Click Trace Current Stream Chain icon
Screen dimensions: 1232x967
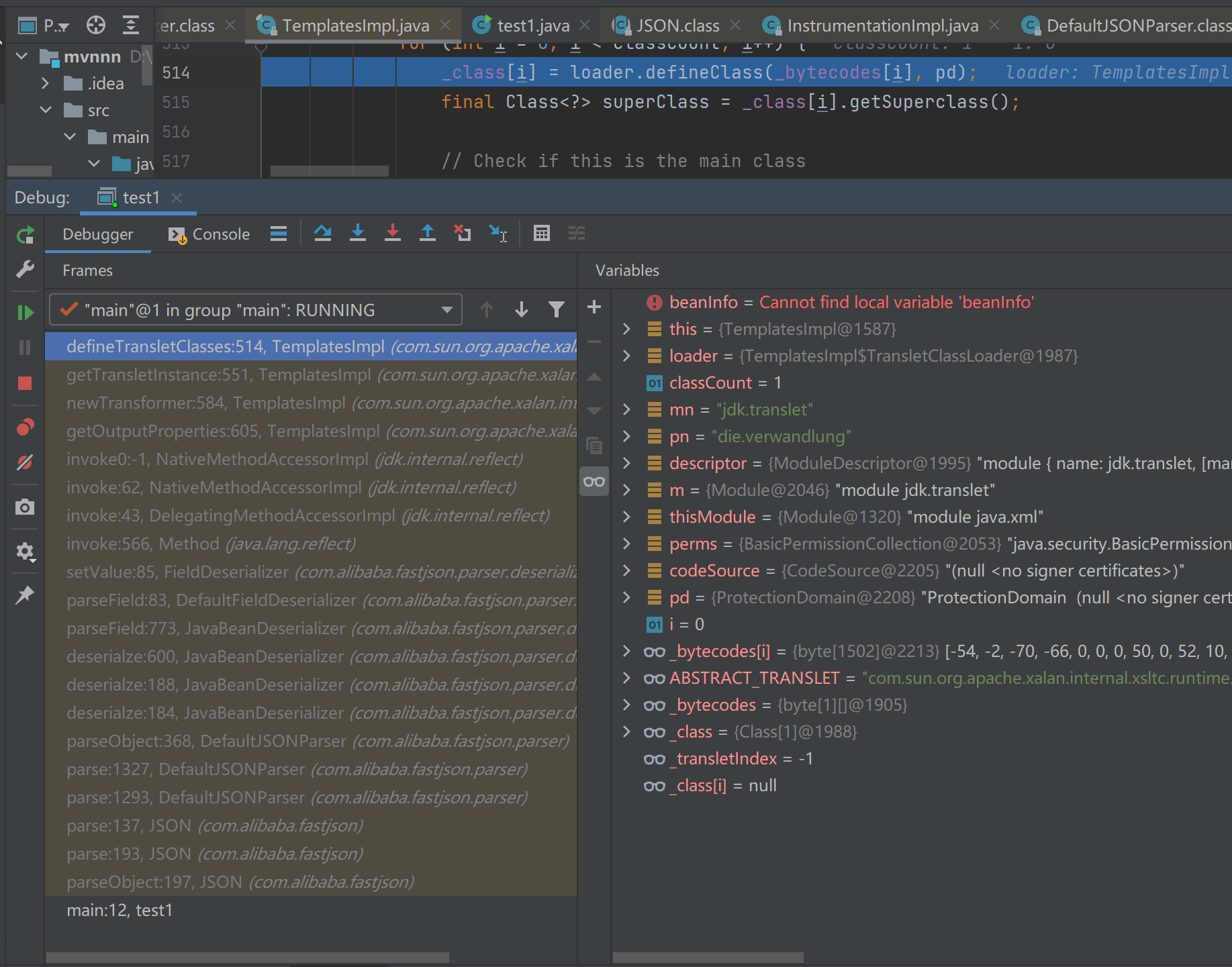[577, 234]
